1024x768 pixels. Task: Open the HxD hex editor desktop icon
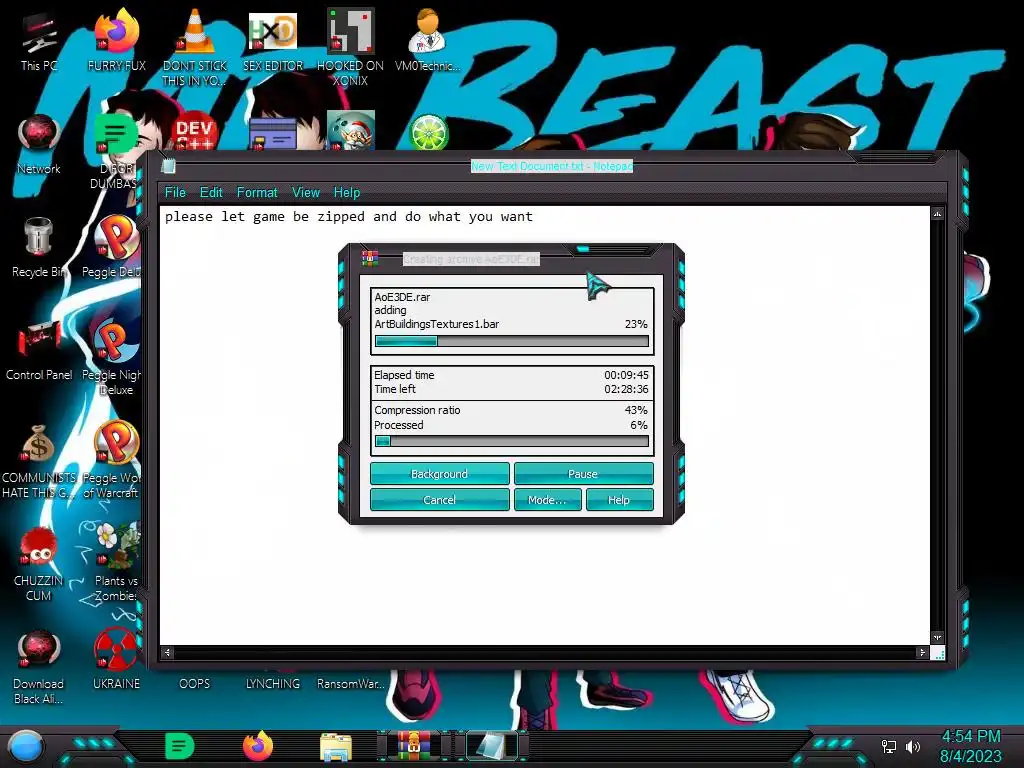pyautogui.click(x=273, y=40)
